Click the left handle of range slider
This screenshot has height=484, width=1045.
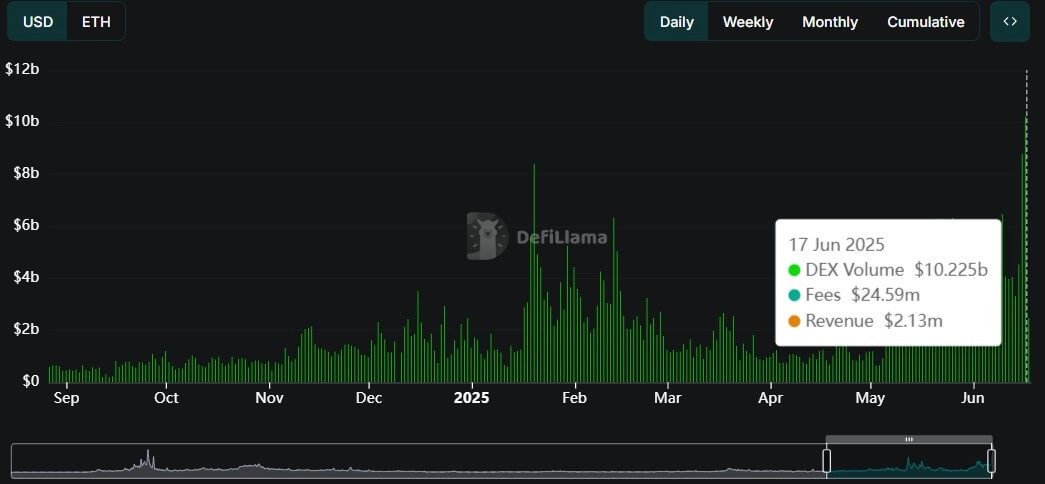826,461
